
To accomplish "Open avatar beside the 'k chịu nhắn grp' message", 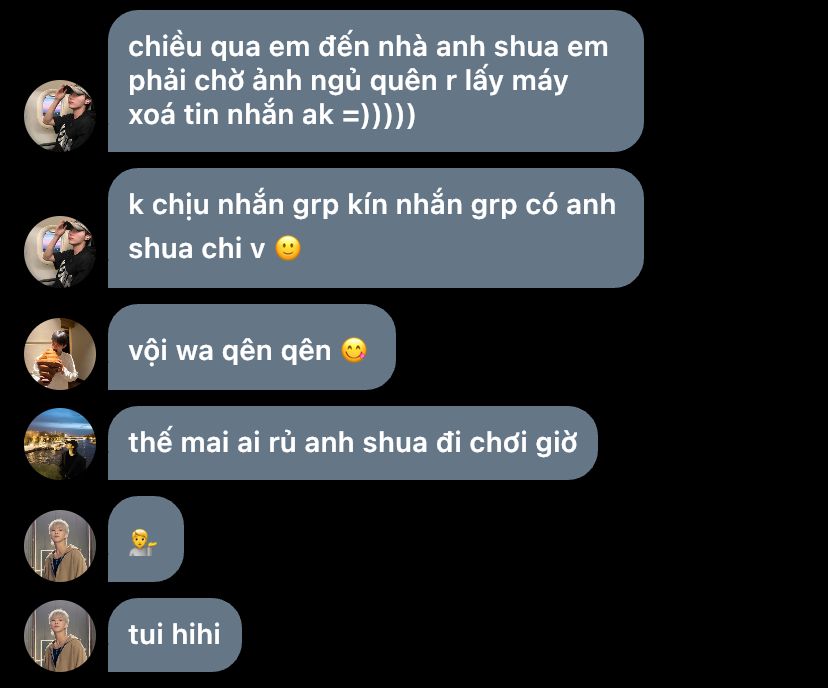I will click(x=60, y=251).
